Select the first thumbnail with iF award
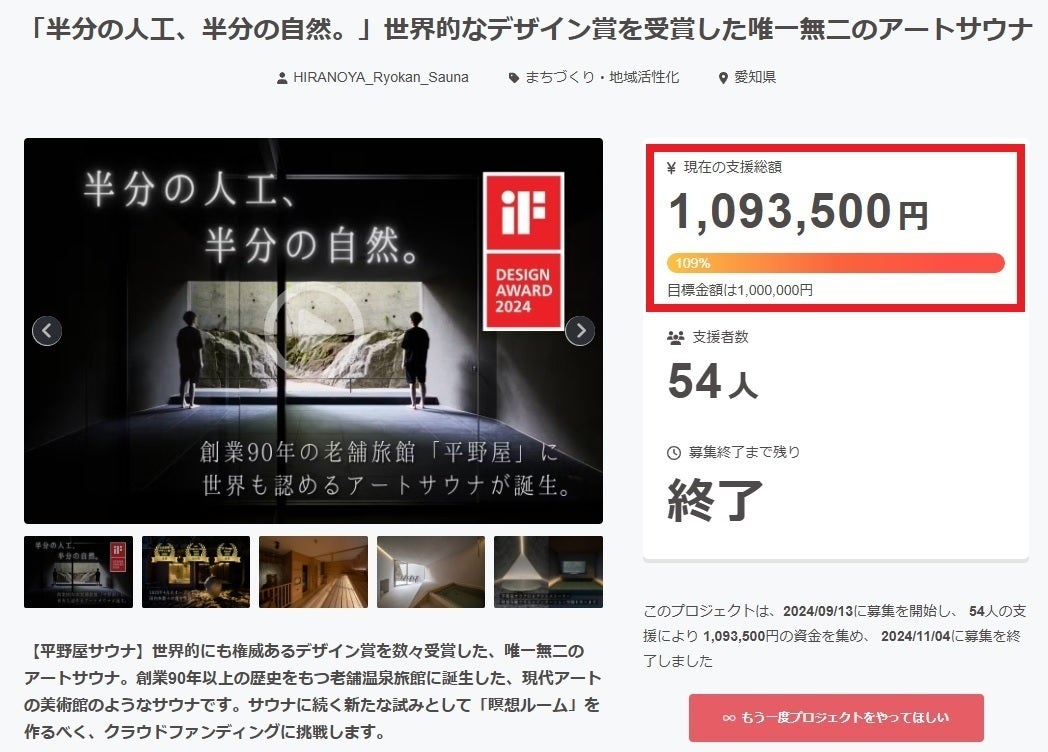The height and width of the screenshot is (752, 1048). (78, 572)
